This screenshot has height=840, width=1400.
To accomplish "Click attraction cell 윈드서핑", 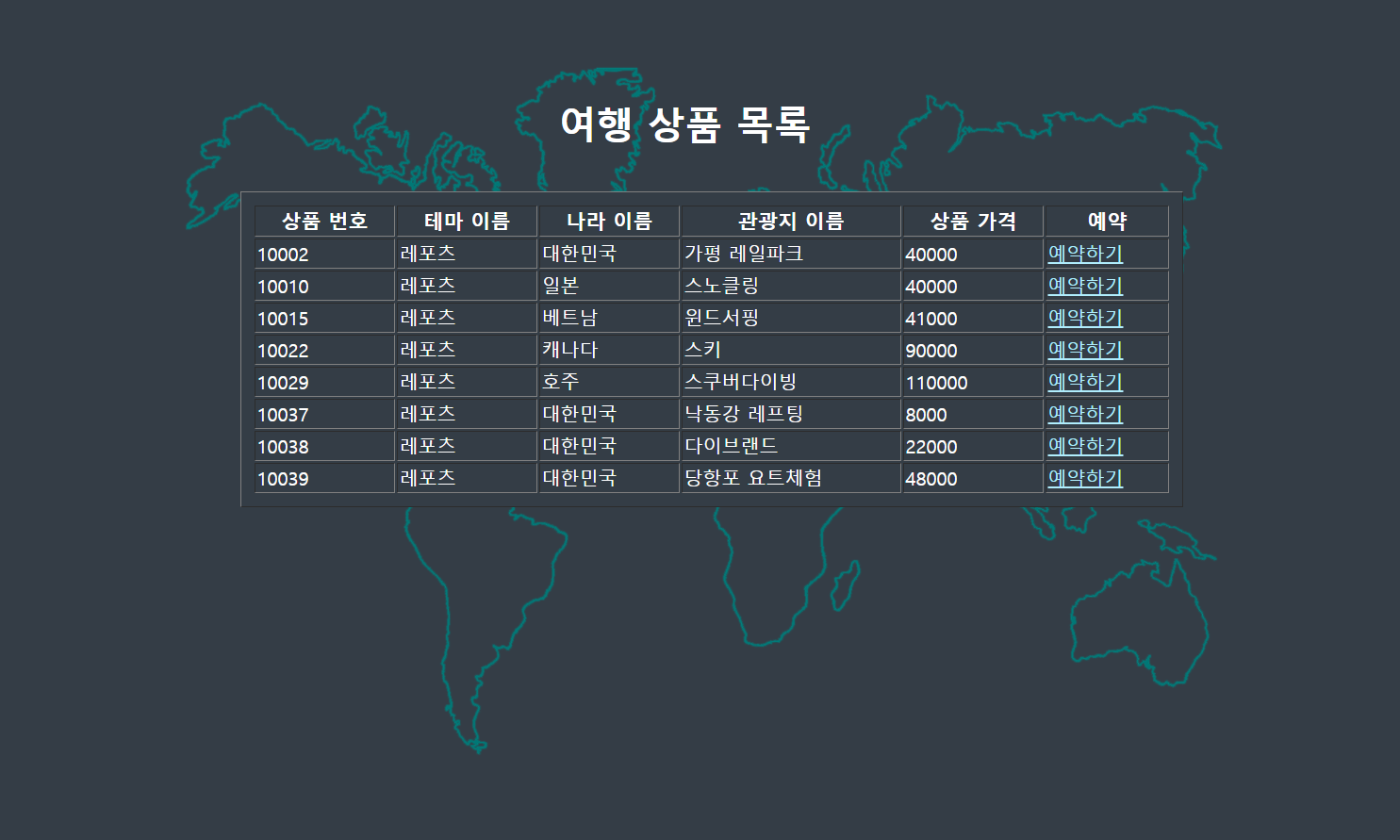I will (x=791, y=318).
